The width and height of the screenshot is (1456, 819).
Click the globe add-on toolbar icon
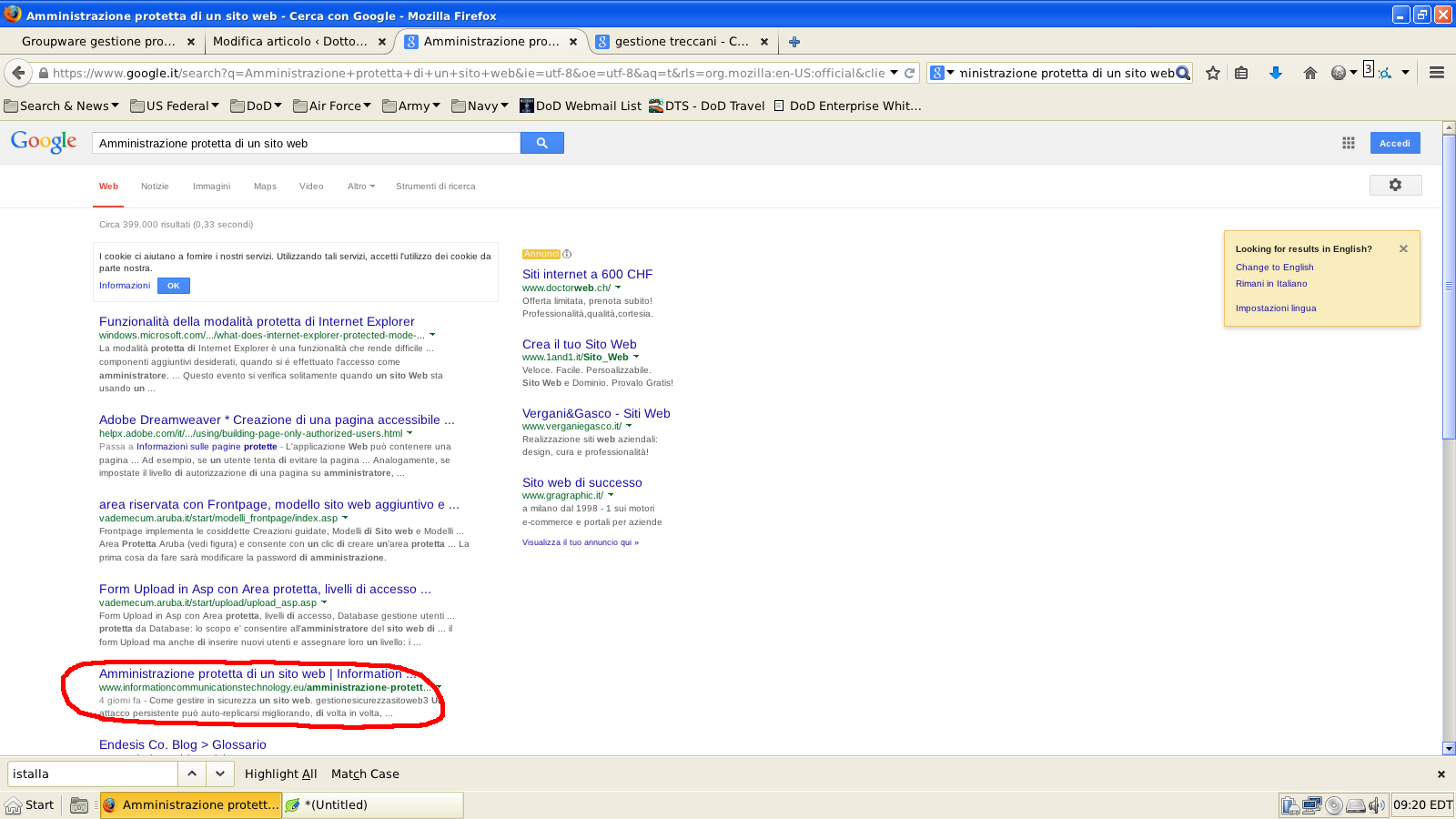(x=1339, y=73)
